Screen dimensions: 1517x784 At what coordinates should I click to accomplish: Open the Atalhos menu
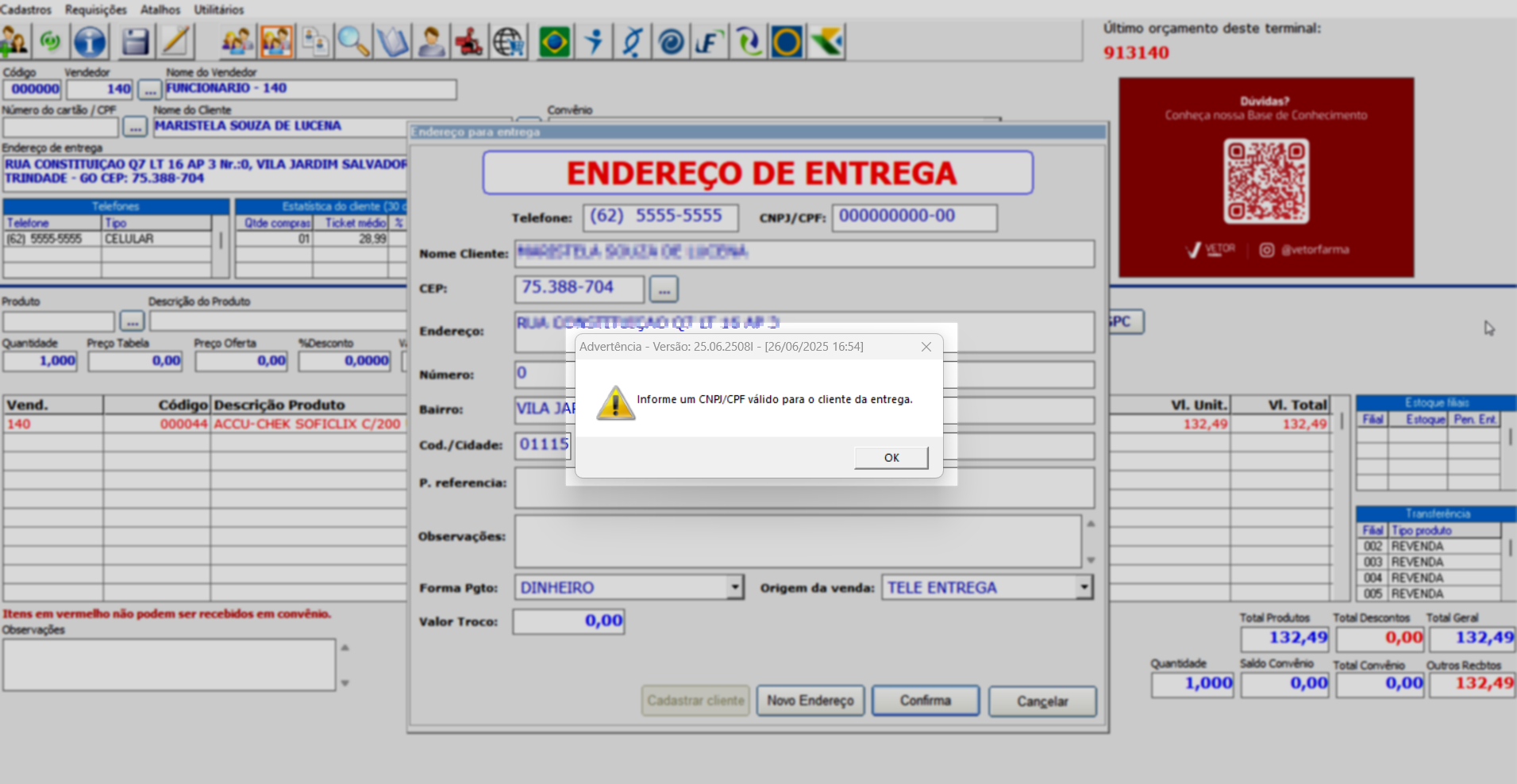click(x=160, y=10)
